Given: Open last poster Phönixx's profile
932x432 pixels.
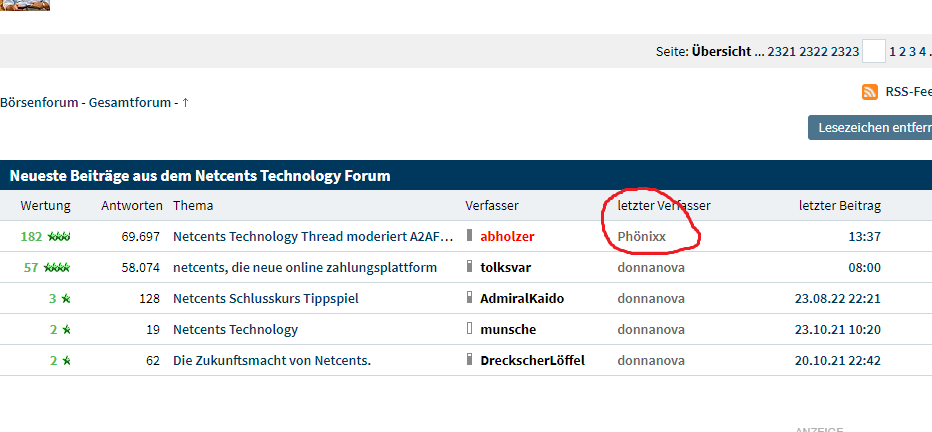Looking at the screenshot, I should point(641,237).
